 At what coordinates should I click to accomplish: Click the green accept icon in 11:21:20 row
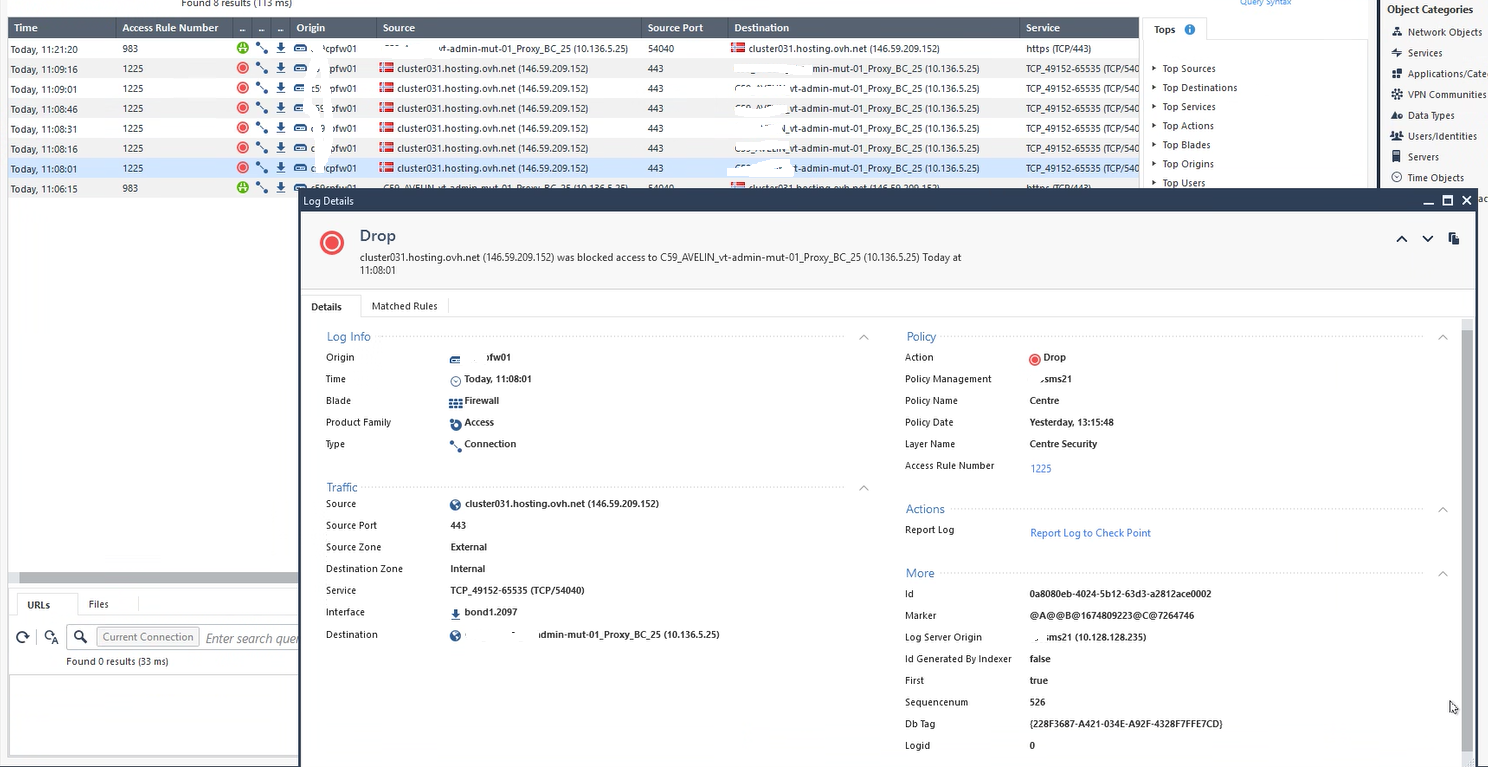(x=242, y=48)
